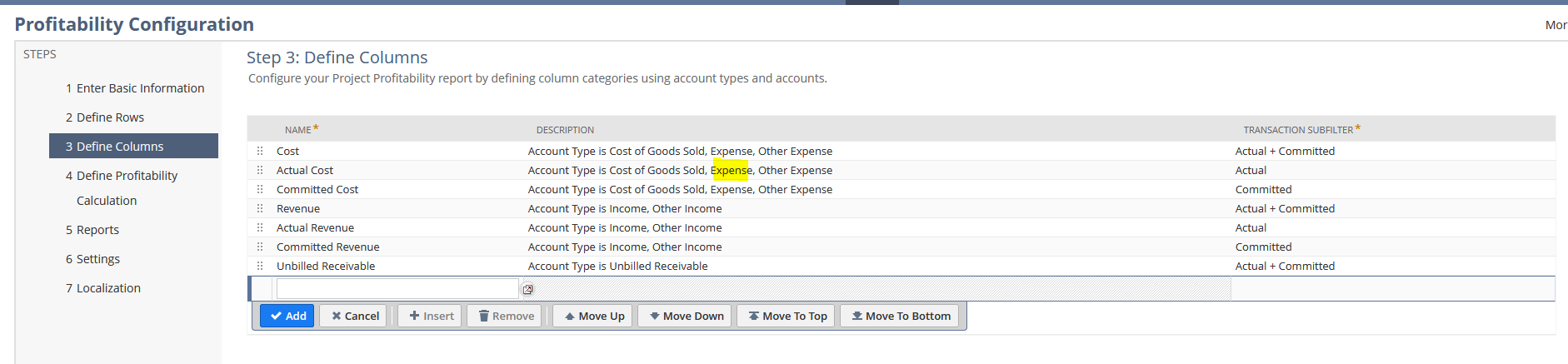Open the popup icon beside name field
The height and width of the screenshot is (364, 1568).
(527, 289)
